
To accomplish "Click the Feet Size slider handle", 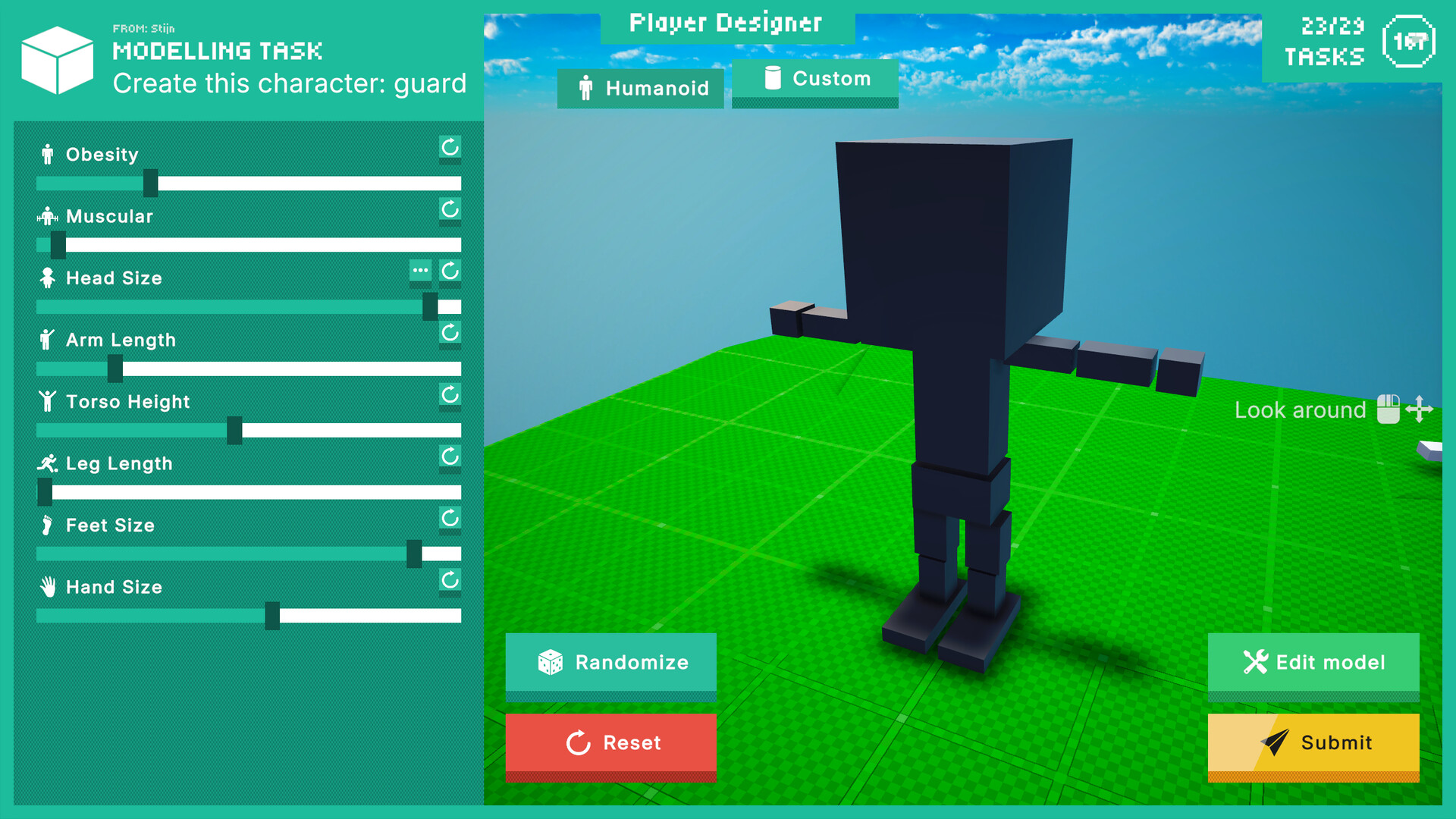I will (x=414, y=554).
